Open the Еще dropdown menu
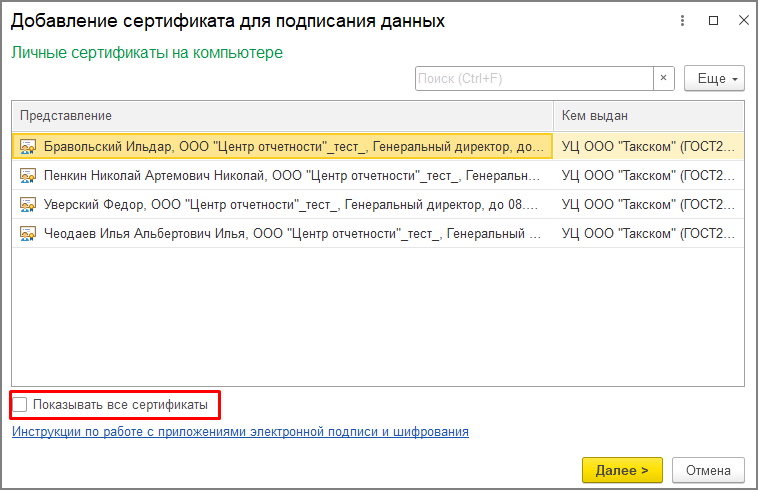This screenshot has height=490, width=758. click(714, 78)
